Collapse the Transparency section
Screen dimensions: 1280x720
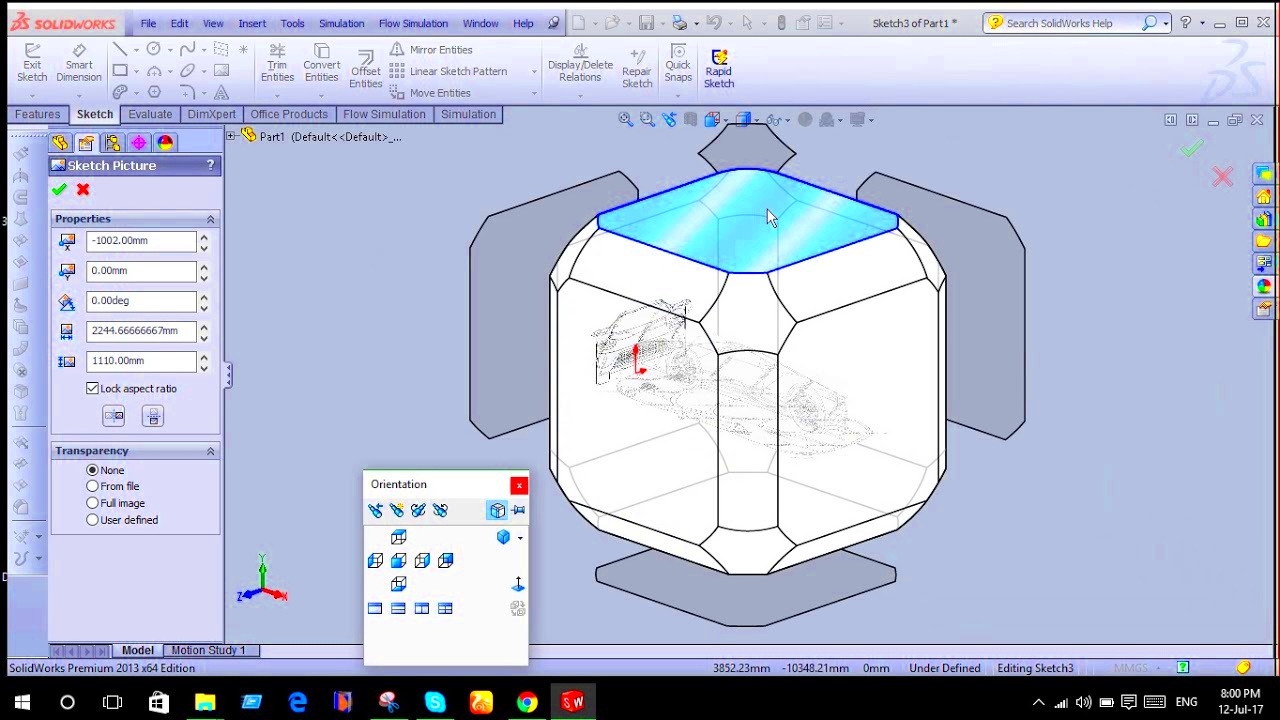pos(210,451)
